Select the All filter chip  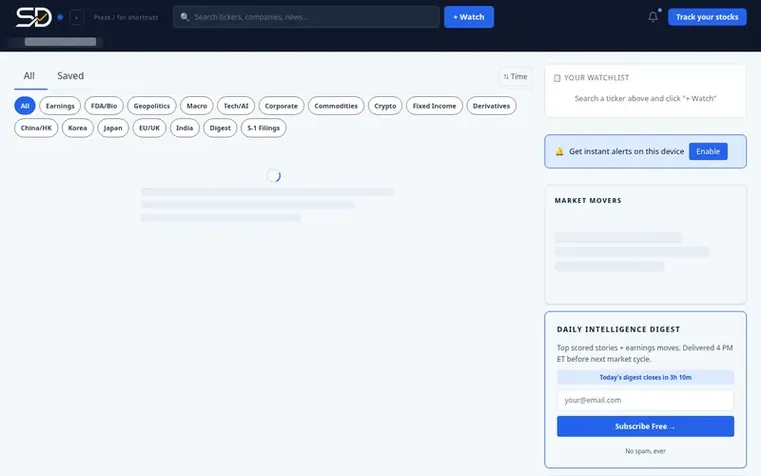25,106
